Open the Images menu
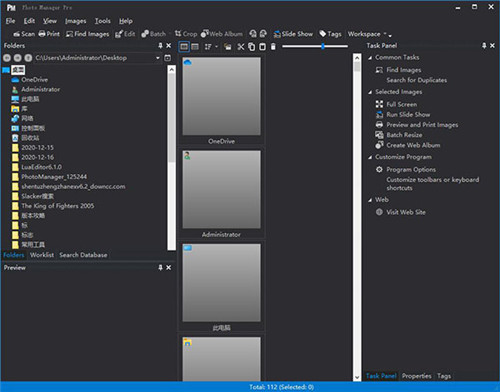 click(x=76, y=21)
